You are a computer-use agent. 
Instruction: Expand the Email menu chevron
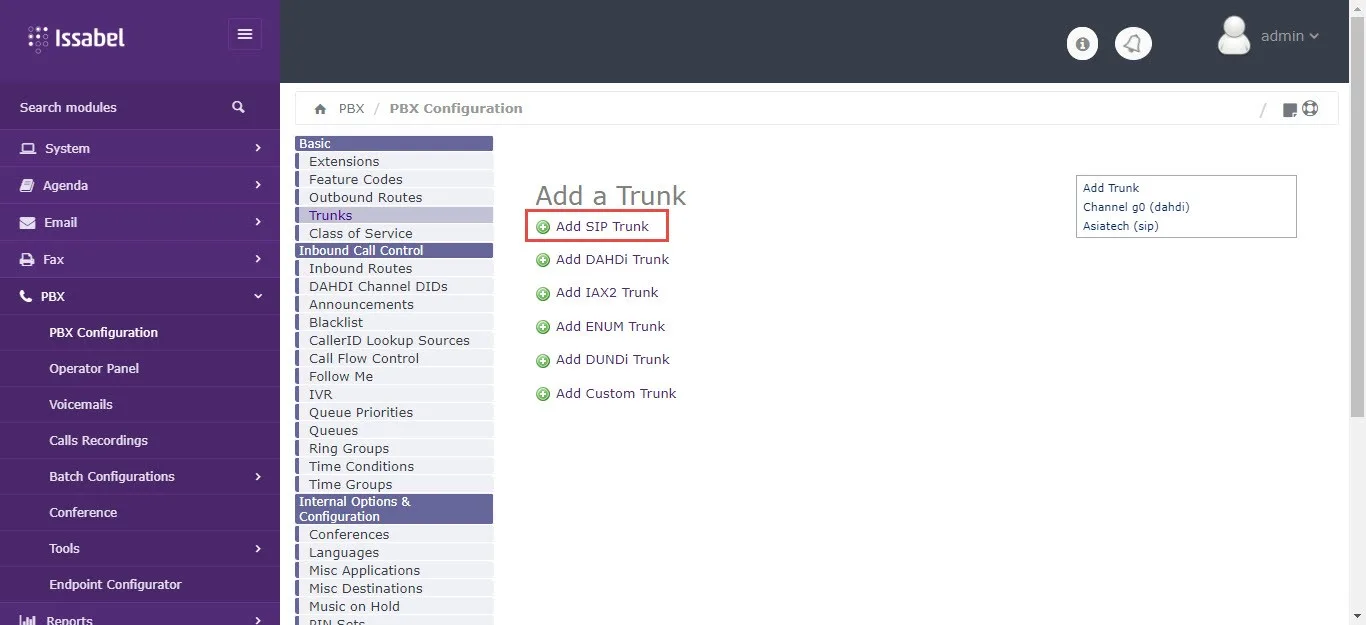pyautogui.click(x=258, y=222)
